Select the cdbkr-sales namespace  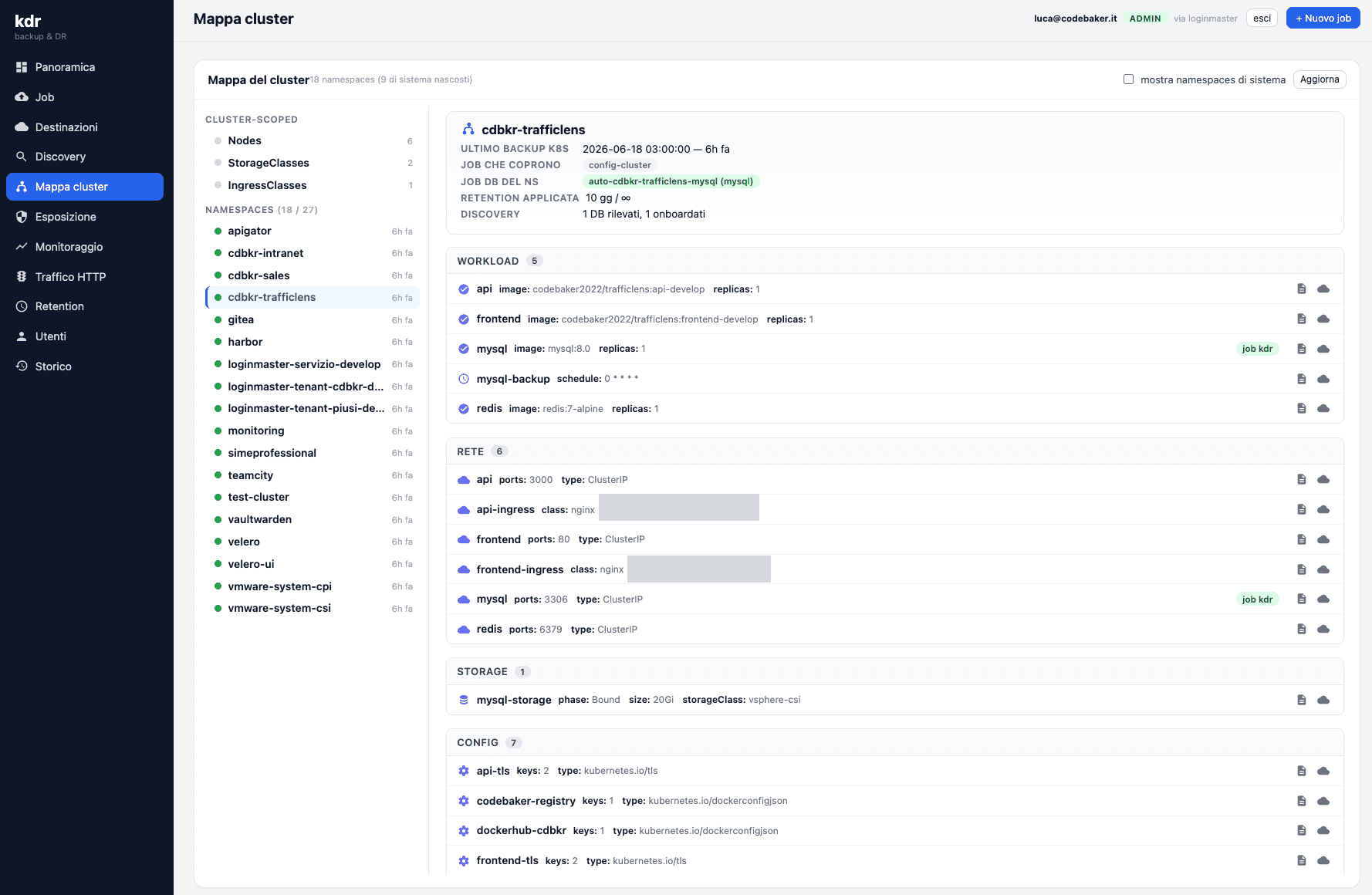pos(313,275)
